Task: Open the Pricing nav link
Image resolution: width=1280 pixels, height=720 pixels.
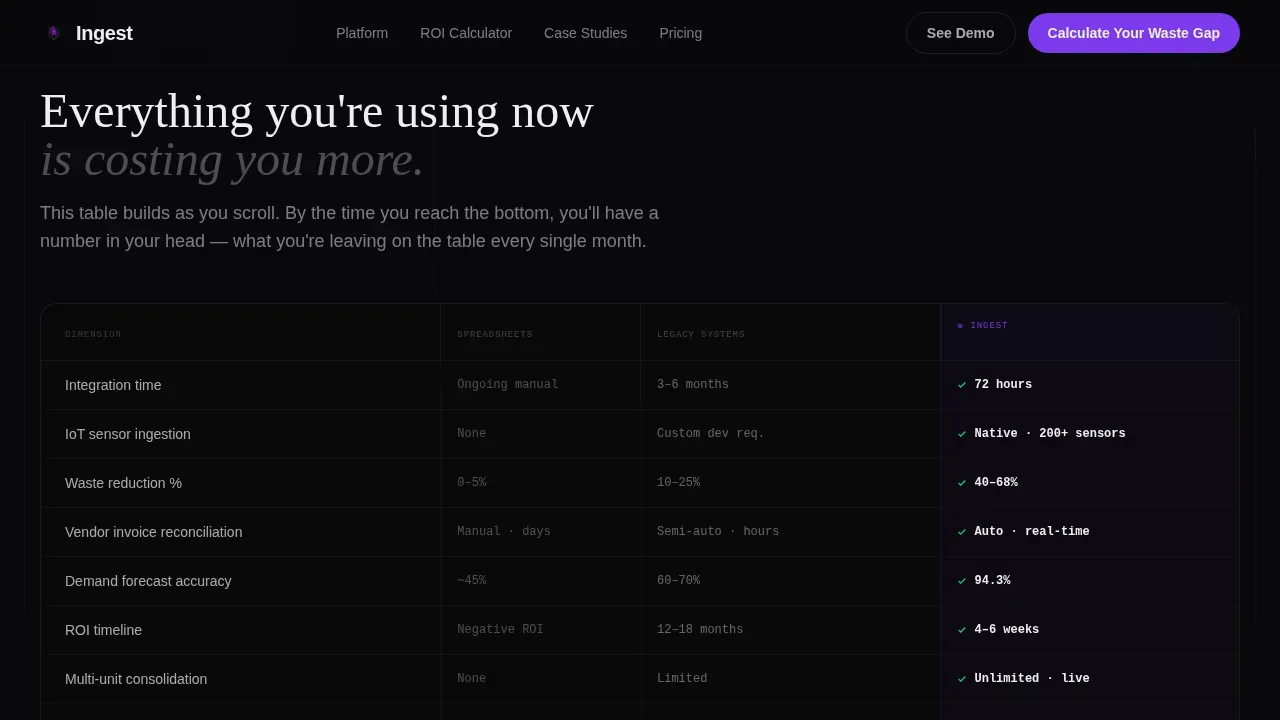Action: click(x=680, y=33)
